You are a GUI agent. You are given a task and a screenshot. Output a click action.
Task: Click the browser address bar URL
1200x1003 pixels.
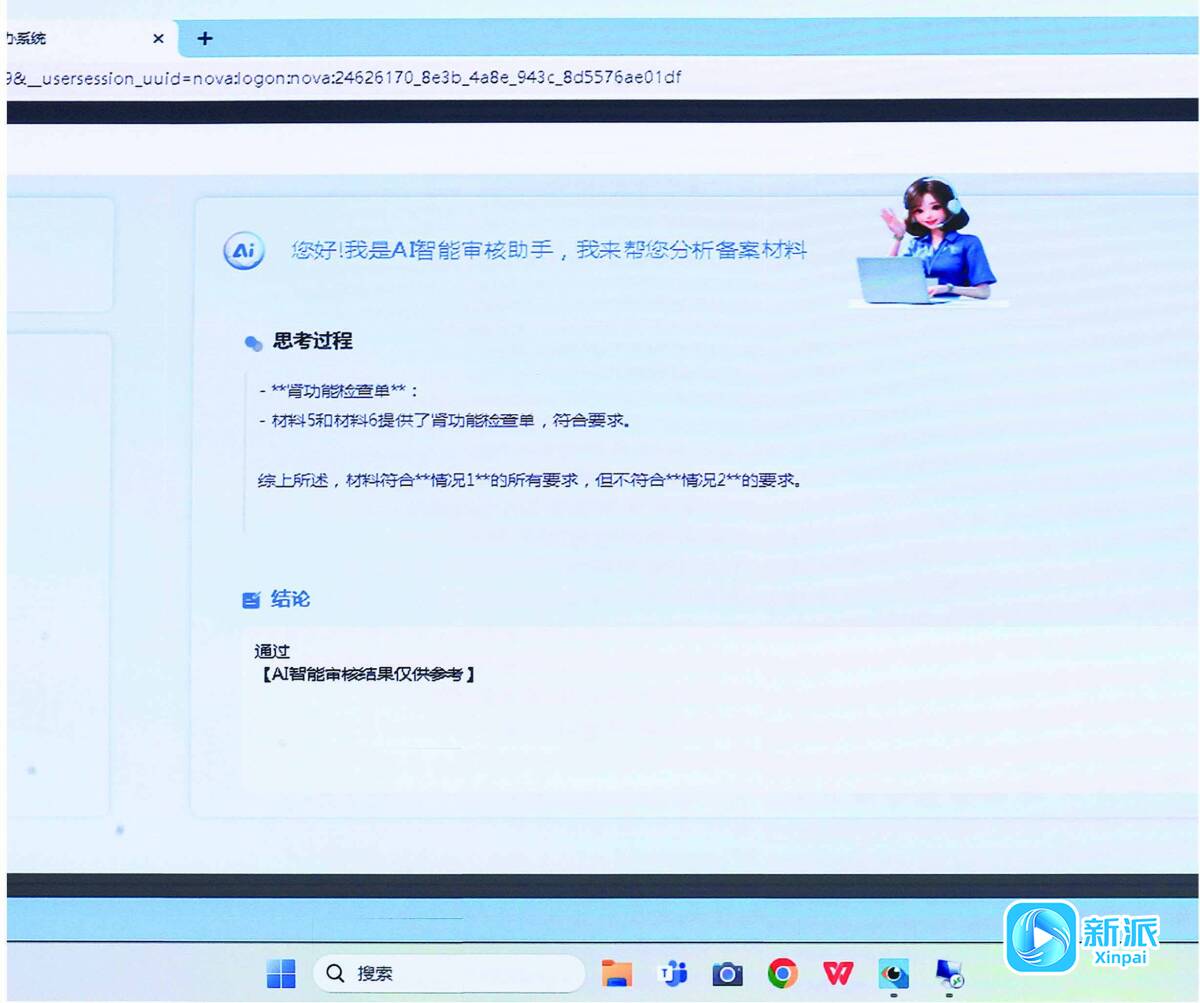(345, 77)
